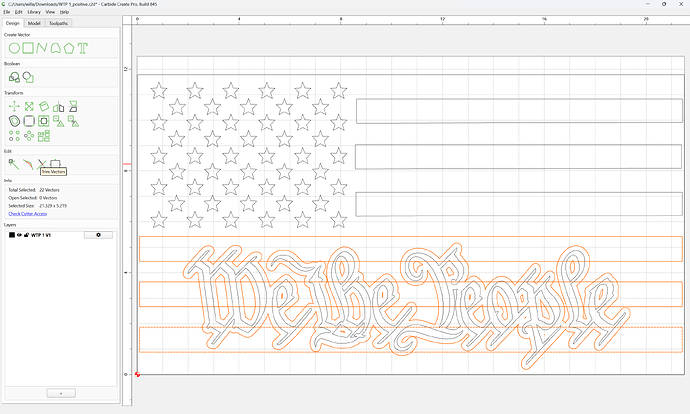Select the Circle vector tool
Screen dimensions: 690x414
coord(14,48)
